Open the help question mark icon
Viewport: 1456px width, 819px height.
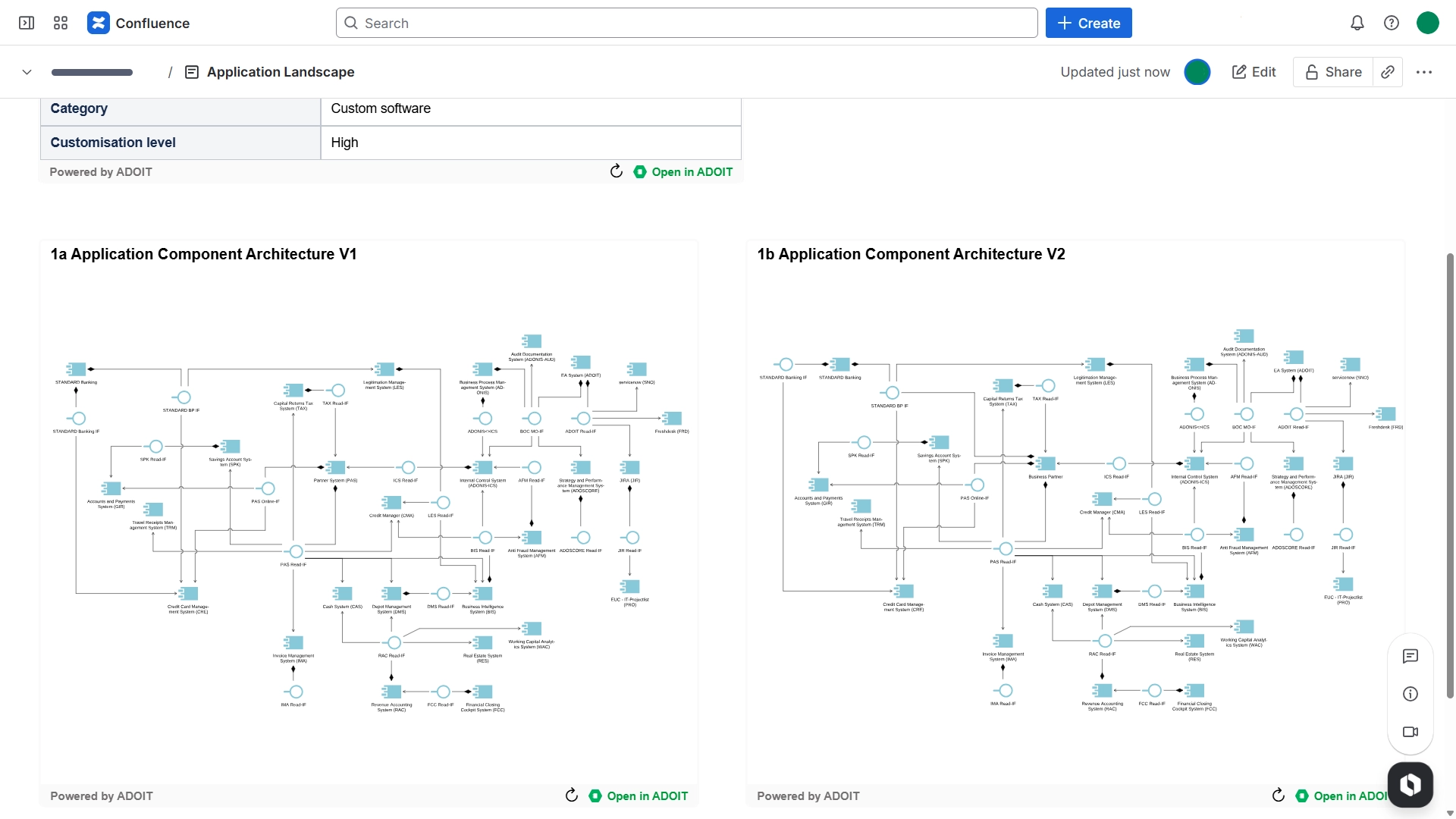[x=1391, y=23]
